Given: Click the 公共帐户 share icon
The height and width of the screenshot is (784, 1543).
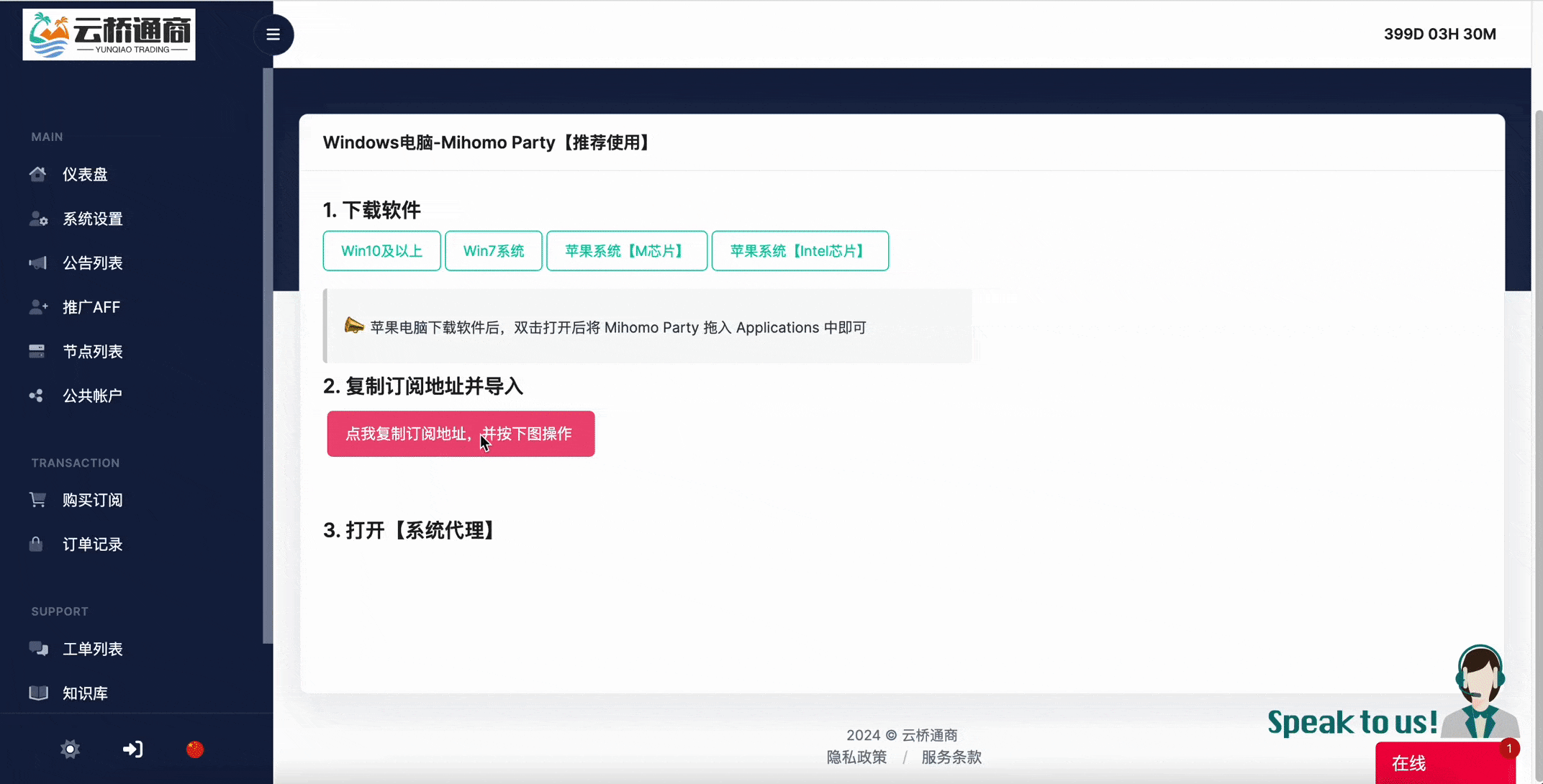Looking at the screenshot, I should pyautogui.click(x=36, y=396).
